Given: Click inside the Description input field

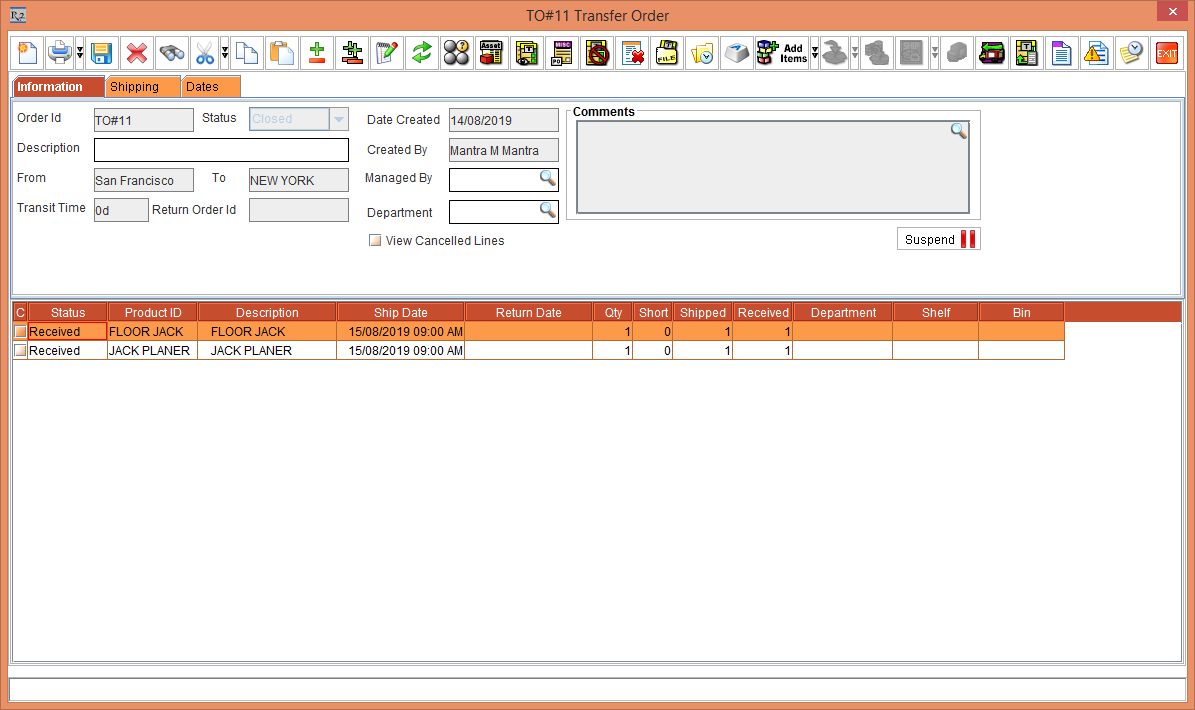Looking at the screenshot, I should coord(220,149).
